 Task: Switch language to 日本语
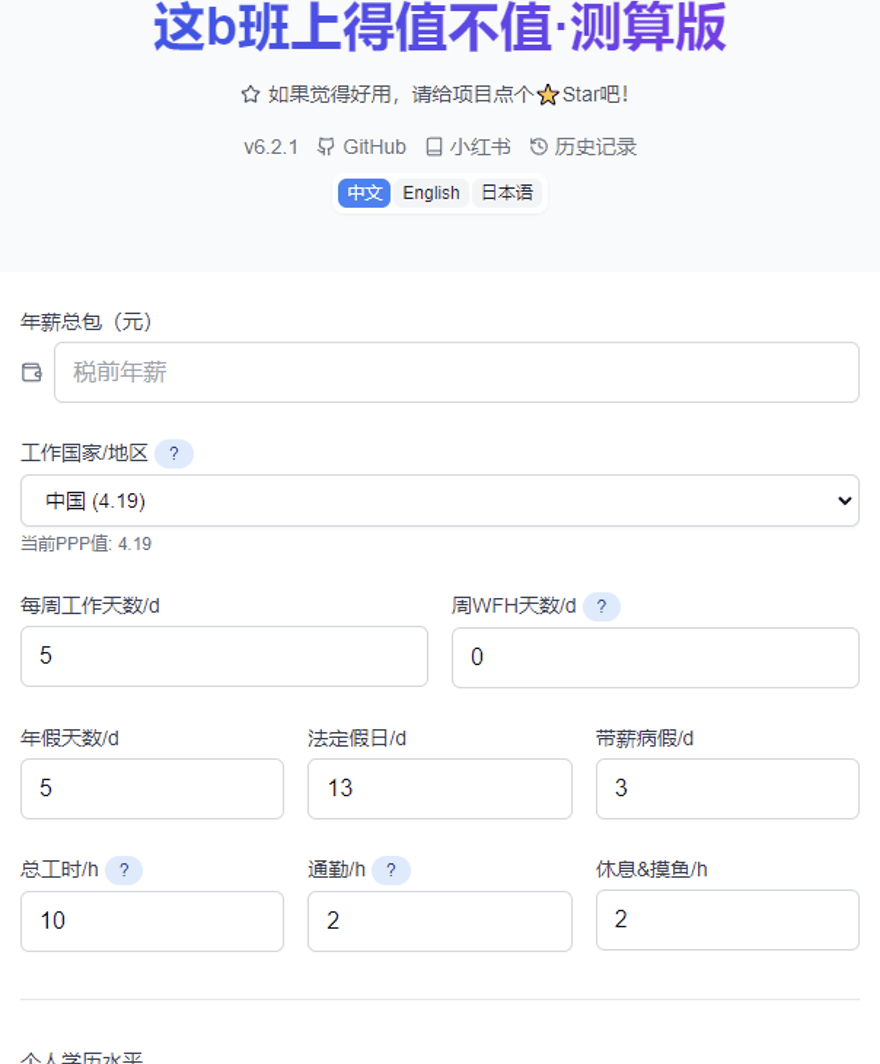(x=507, y=193)
